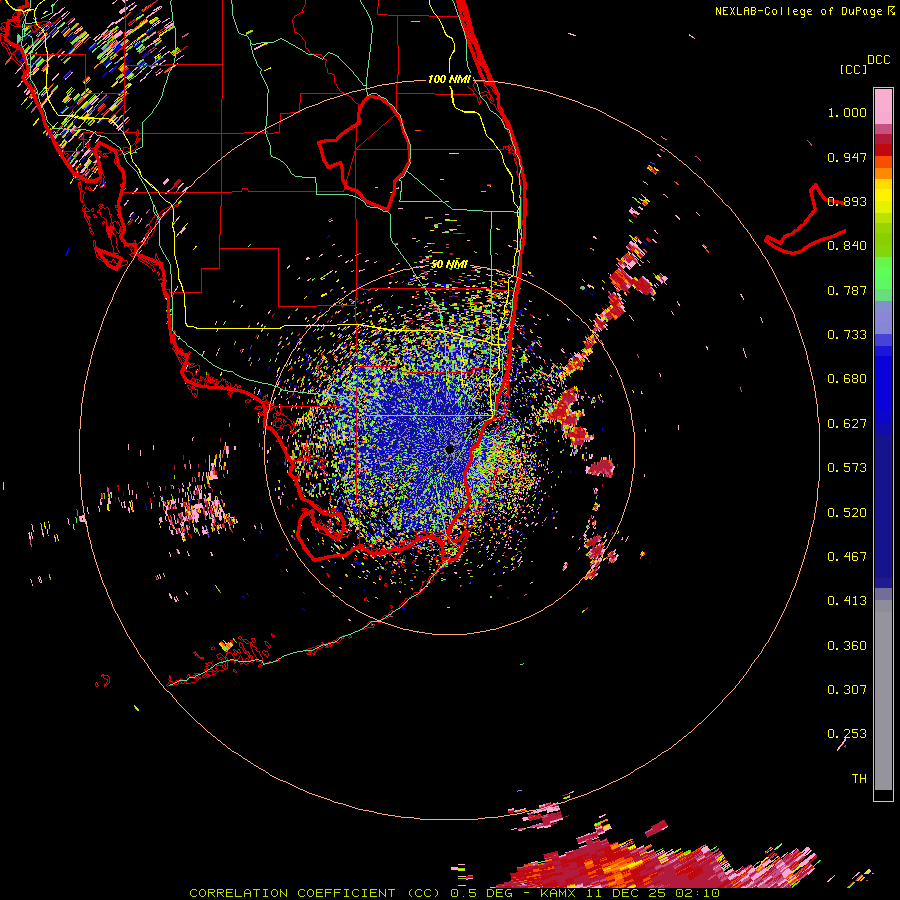Select the 0.733 scale value
Image resolution: width=900 pixels, height=900 pixels.
coord(847,335)
